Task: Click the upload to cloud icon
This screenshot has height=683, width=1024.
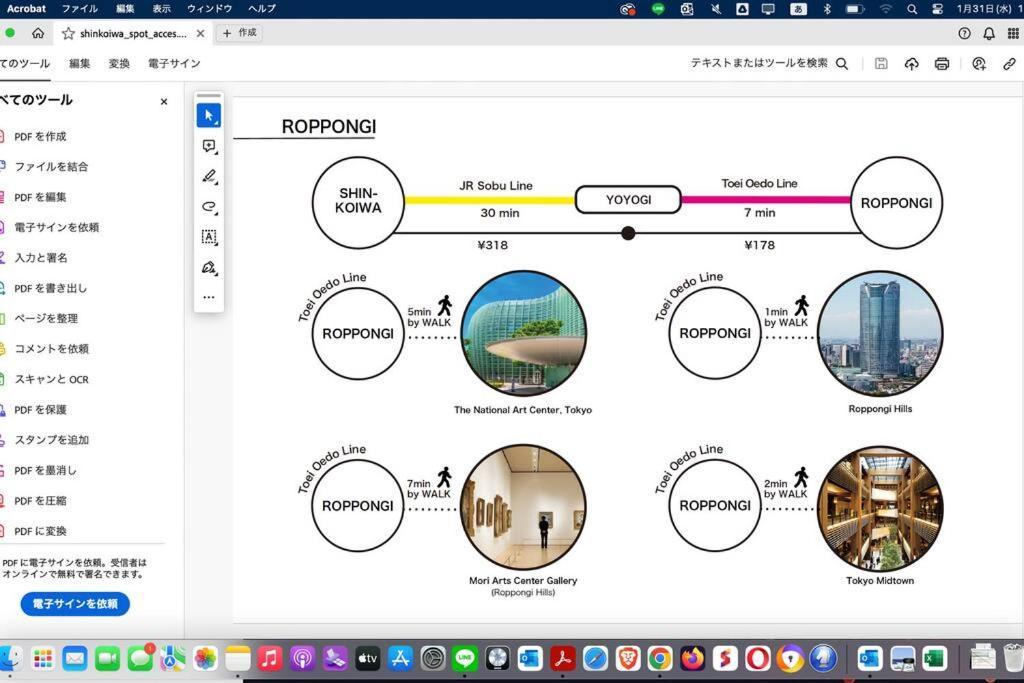Action: [911, 63]
